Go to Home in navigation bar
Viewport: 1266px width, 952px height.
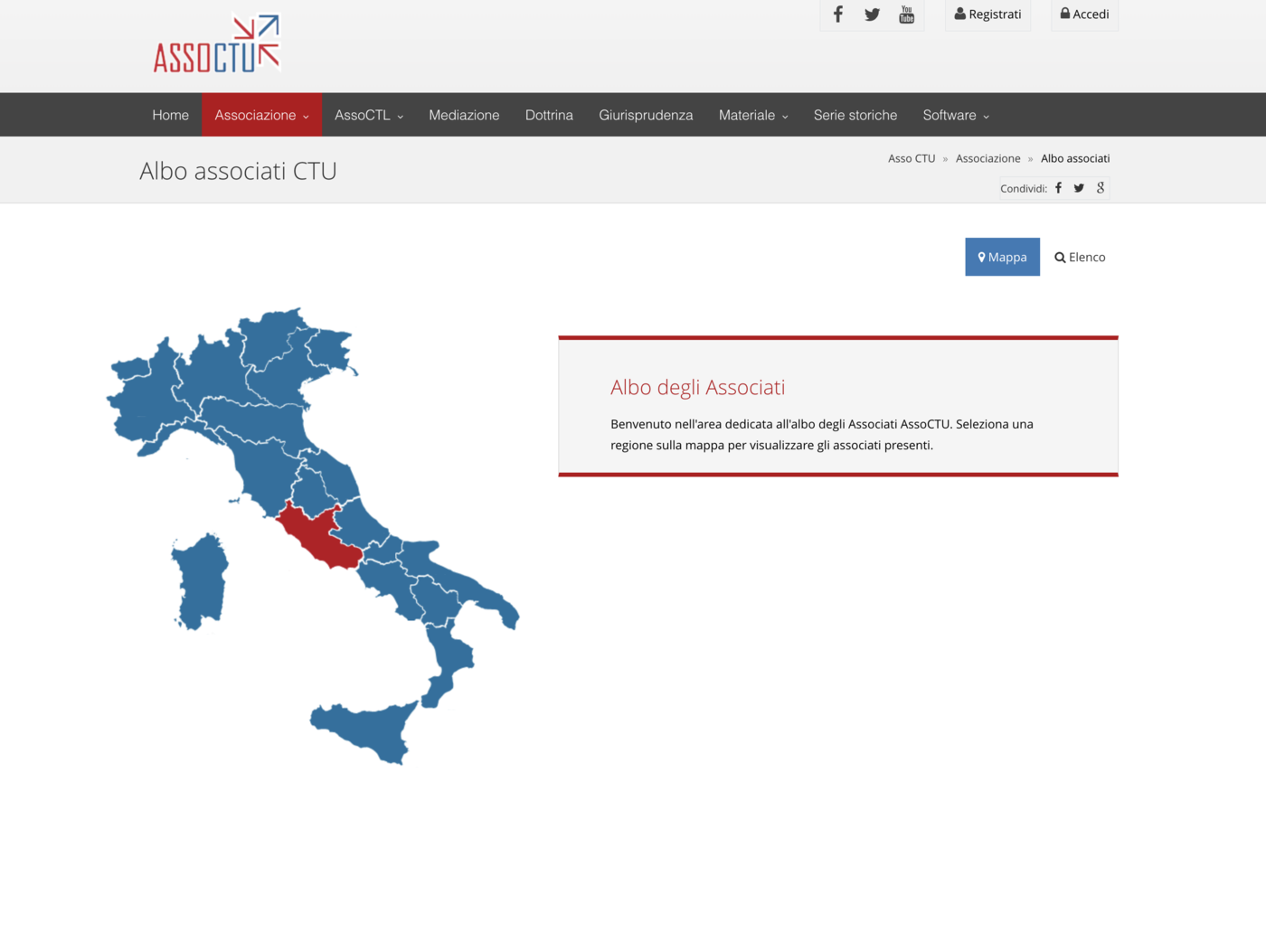click(170, 115)
